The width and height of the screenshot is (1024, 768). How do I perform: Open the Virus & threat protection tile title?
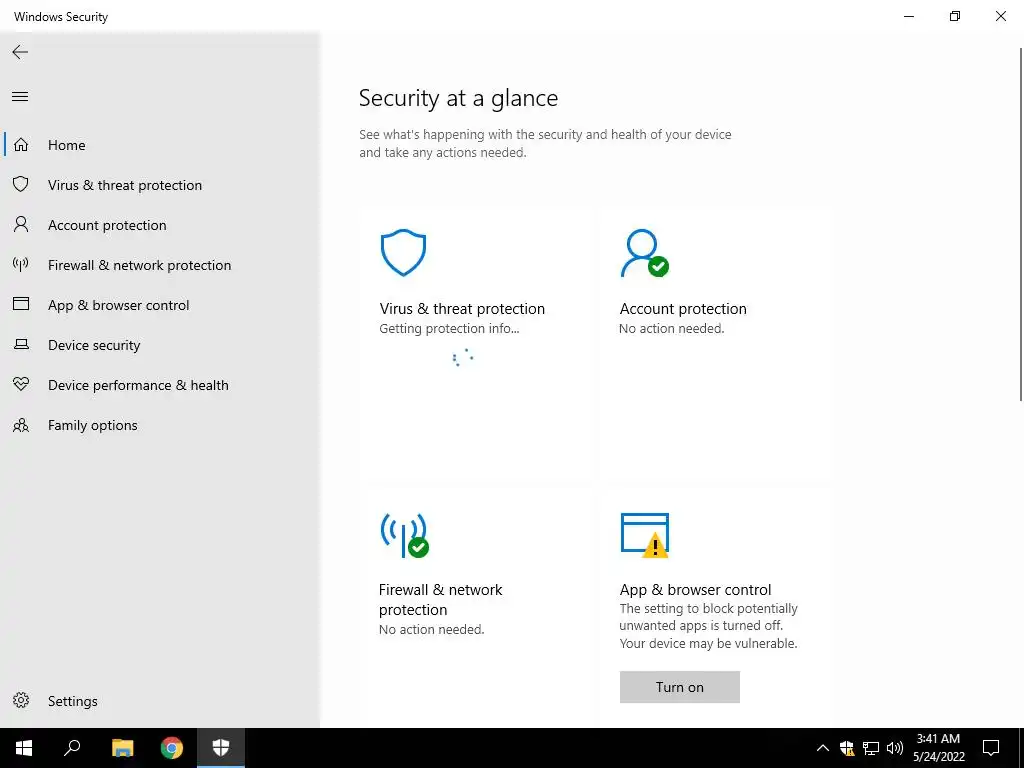point(462,309)
